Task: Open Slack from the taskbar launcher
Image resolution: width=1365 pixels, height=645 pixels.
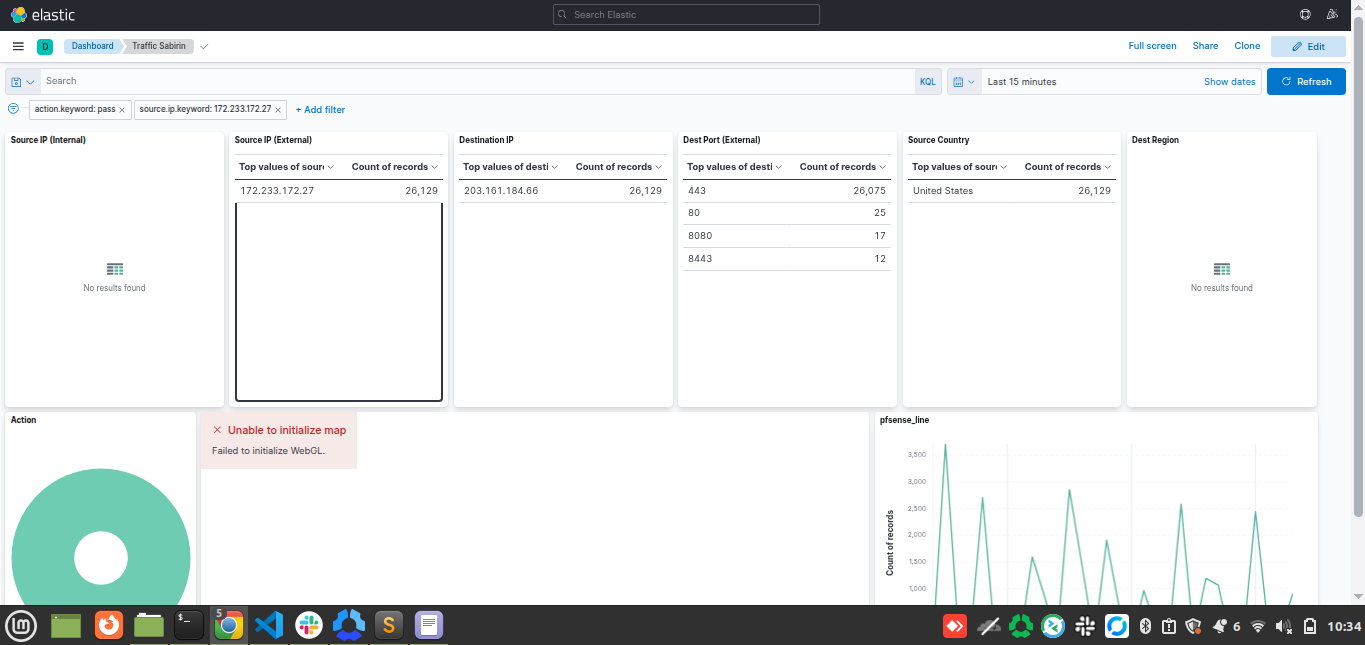Action: (308, 626)
